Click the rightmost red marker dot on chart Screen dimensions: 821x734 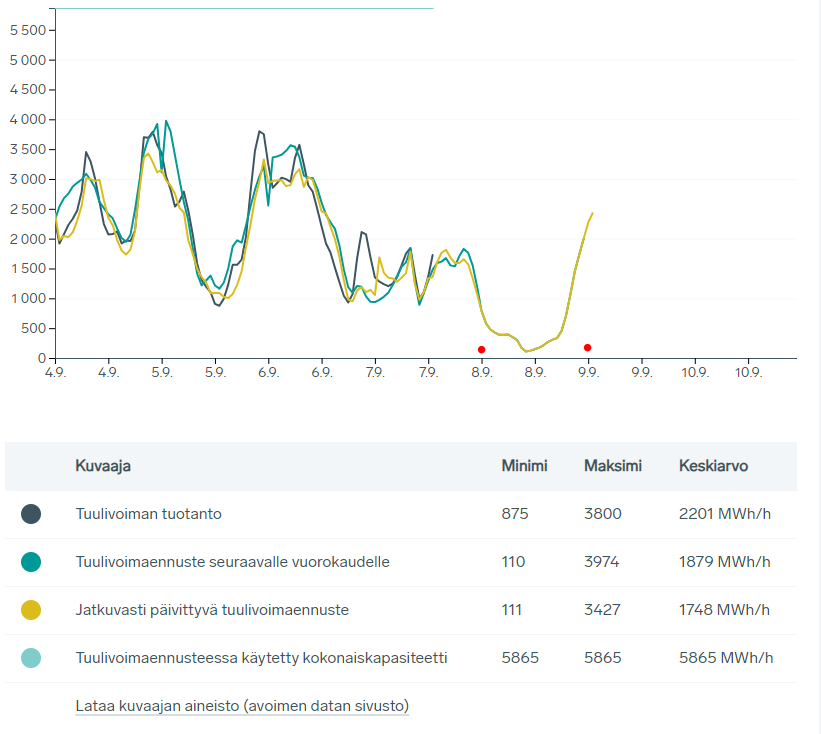point(587,348)
